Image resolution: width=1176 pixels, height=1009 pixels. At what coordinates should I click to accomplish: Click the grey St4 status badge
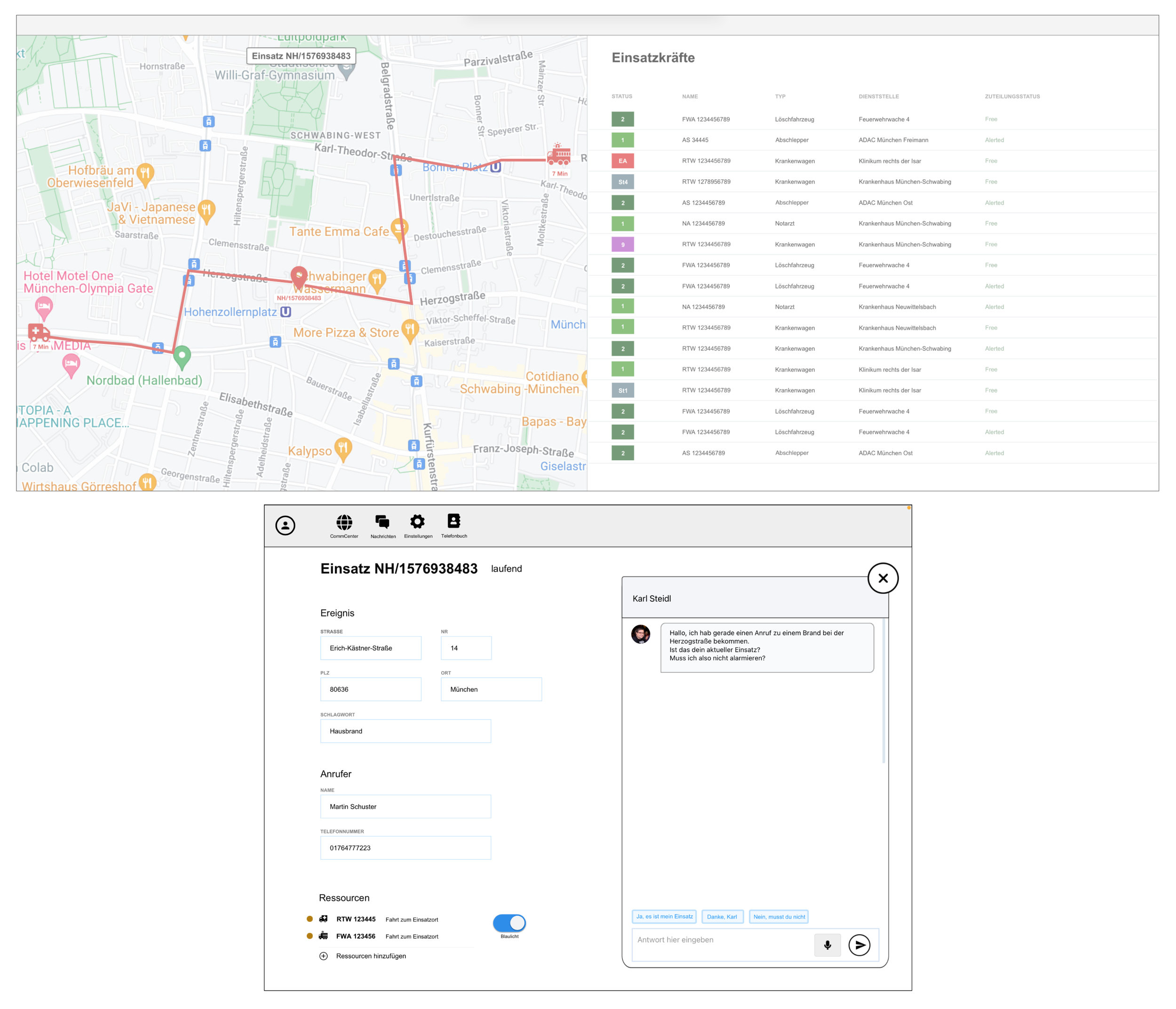click(x=623, y=182)
